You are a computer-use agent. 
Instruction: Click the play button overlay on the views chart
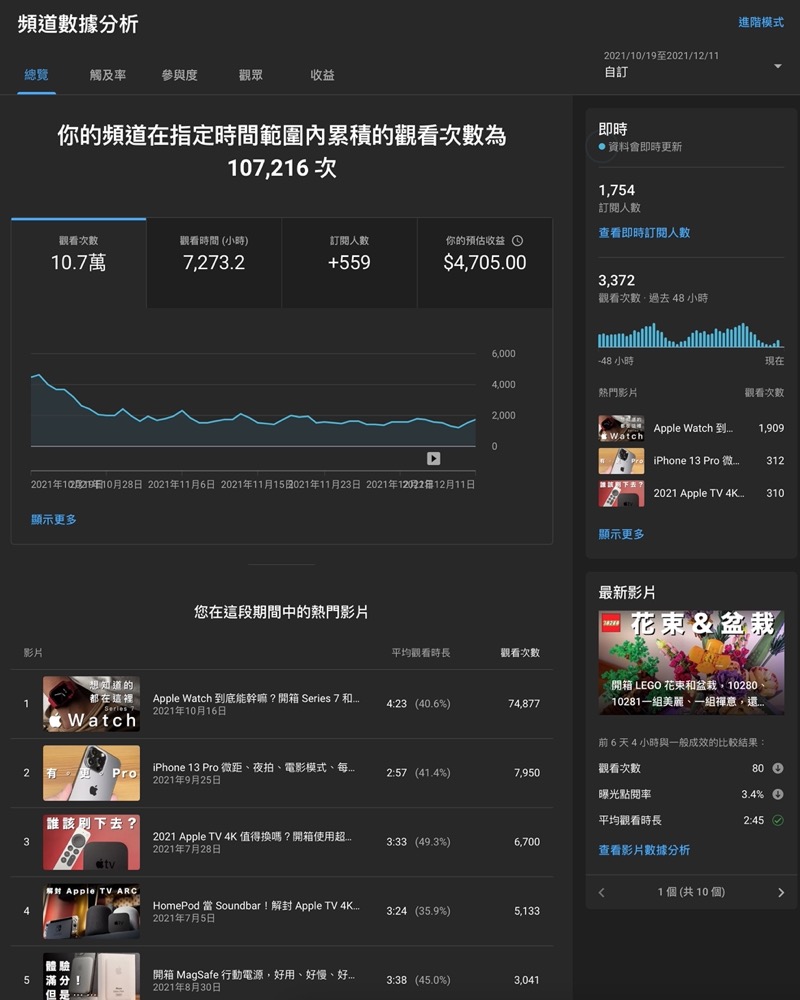432,458
